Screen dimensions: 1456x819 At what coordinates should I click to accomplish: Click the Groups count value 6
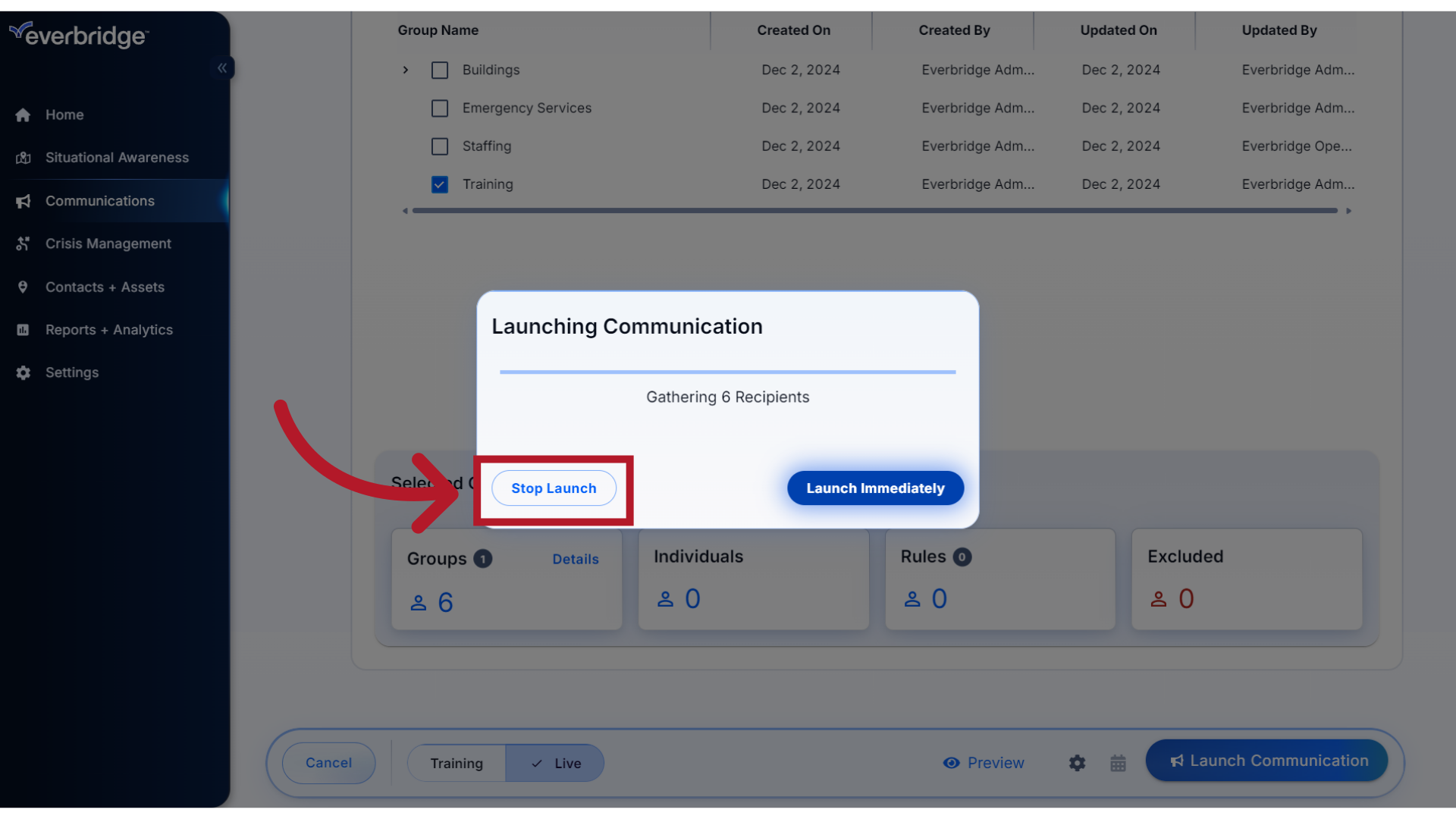click(x=446, y=603)
